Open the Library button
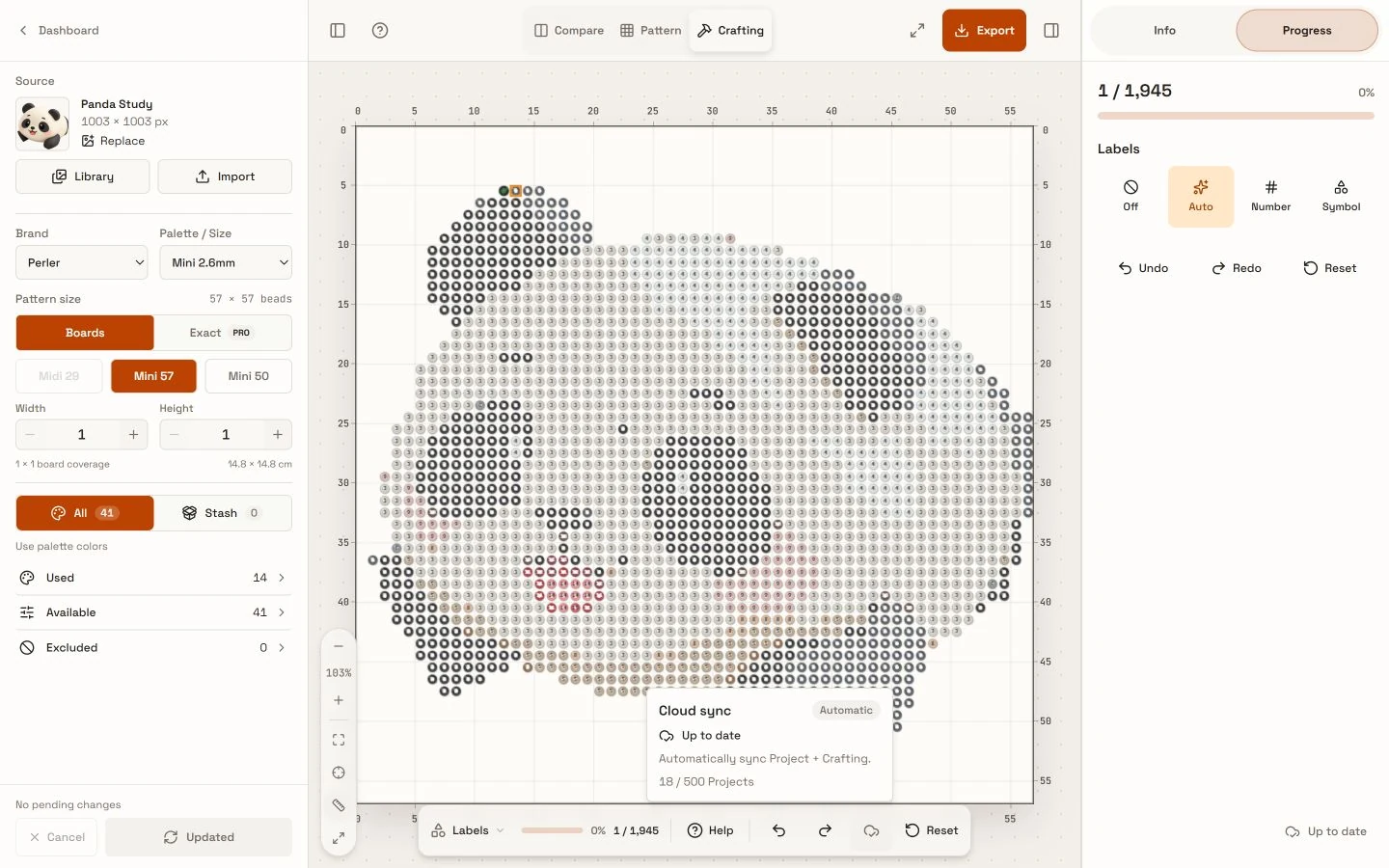 83,176
